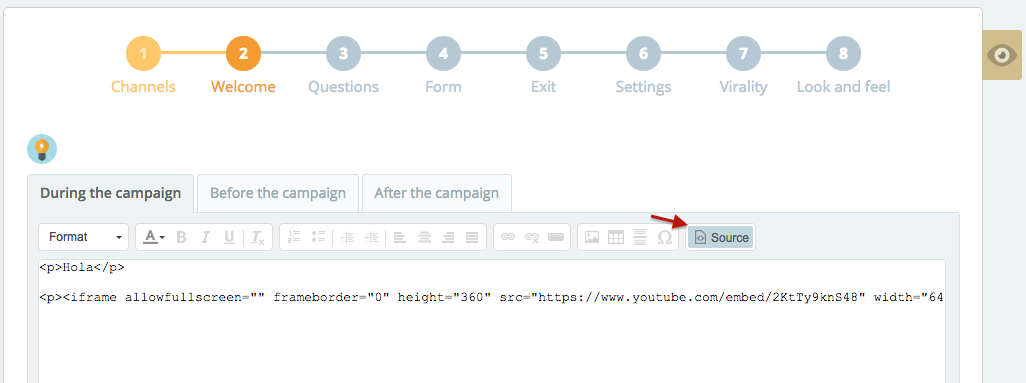Expand the text color dropdown

click(154, 238)
